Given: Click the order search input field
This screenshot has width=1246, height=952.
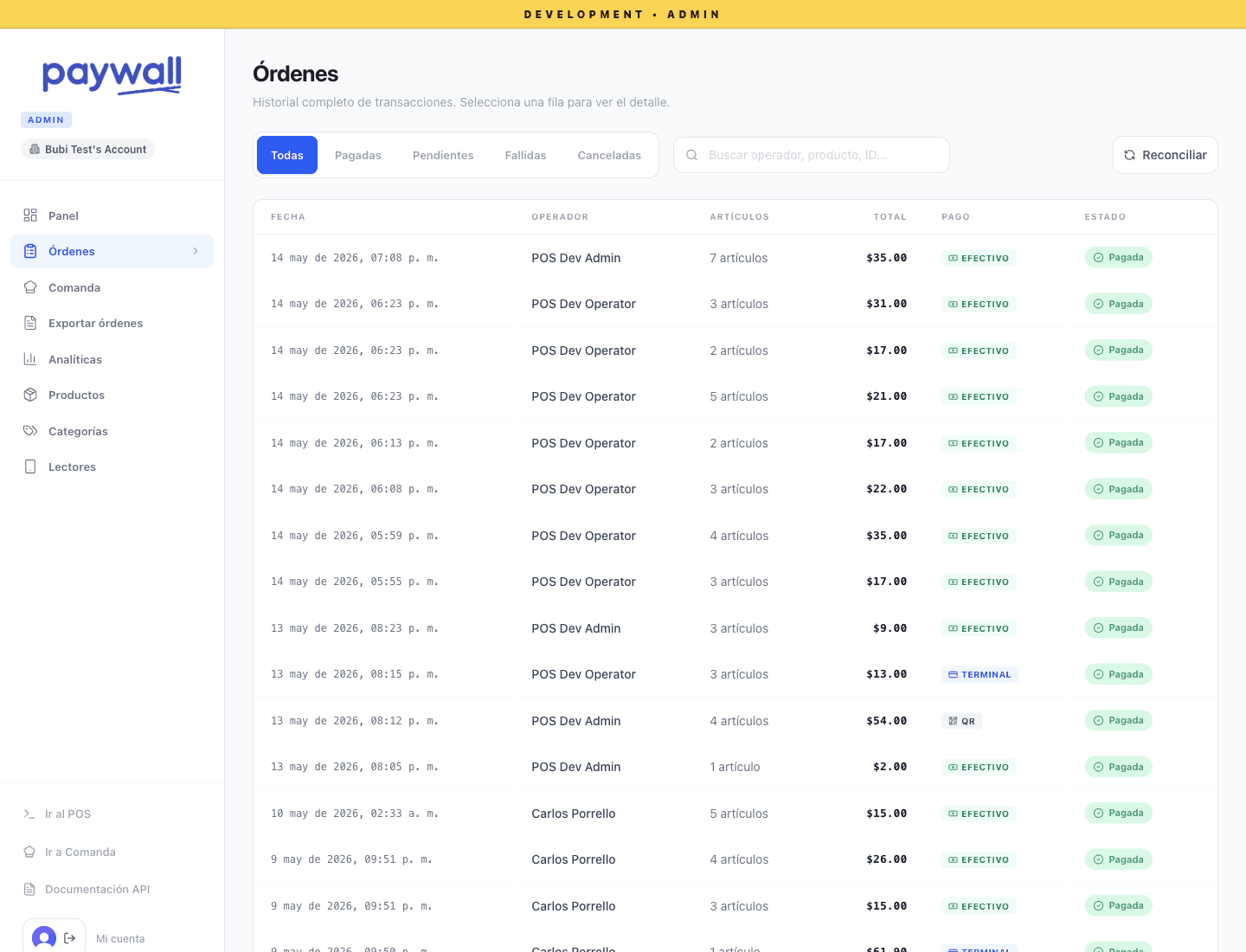Looking at the screenshot, I should click(812, 155).
